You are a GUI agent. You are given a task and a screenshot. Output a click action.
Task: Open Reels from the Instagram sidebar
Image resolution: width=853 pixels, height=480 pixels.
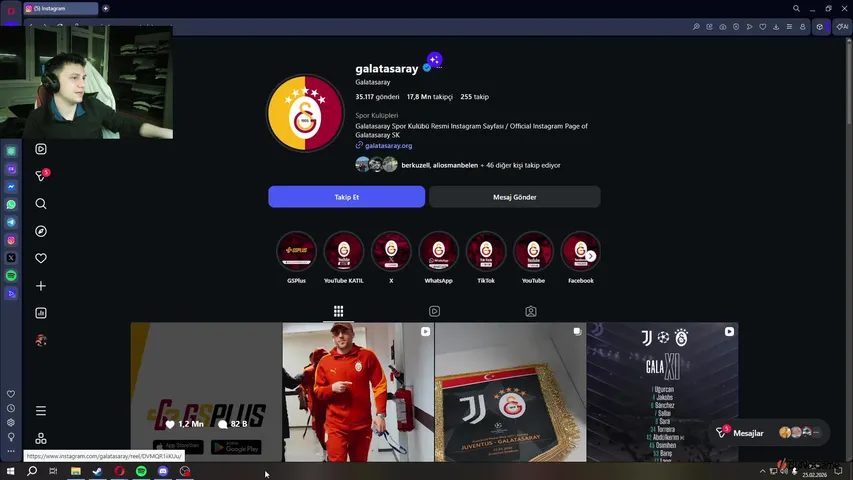coord(41,149)
